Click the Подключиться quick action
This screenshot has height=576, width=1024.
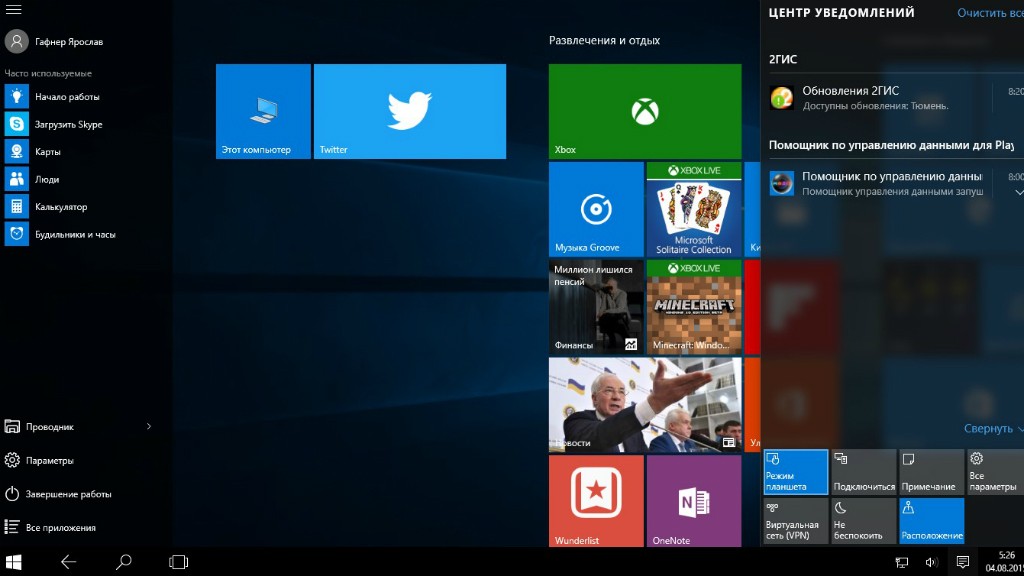[864, 472]
